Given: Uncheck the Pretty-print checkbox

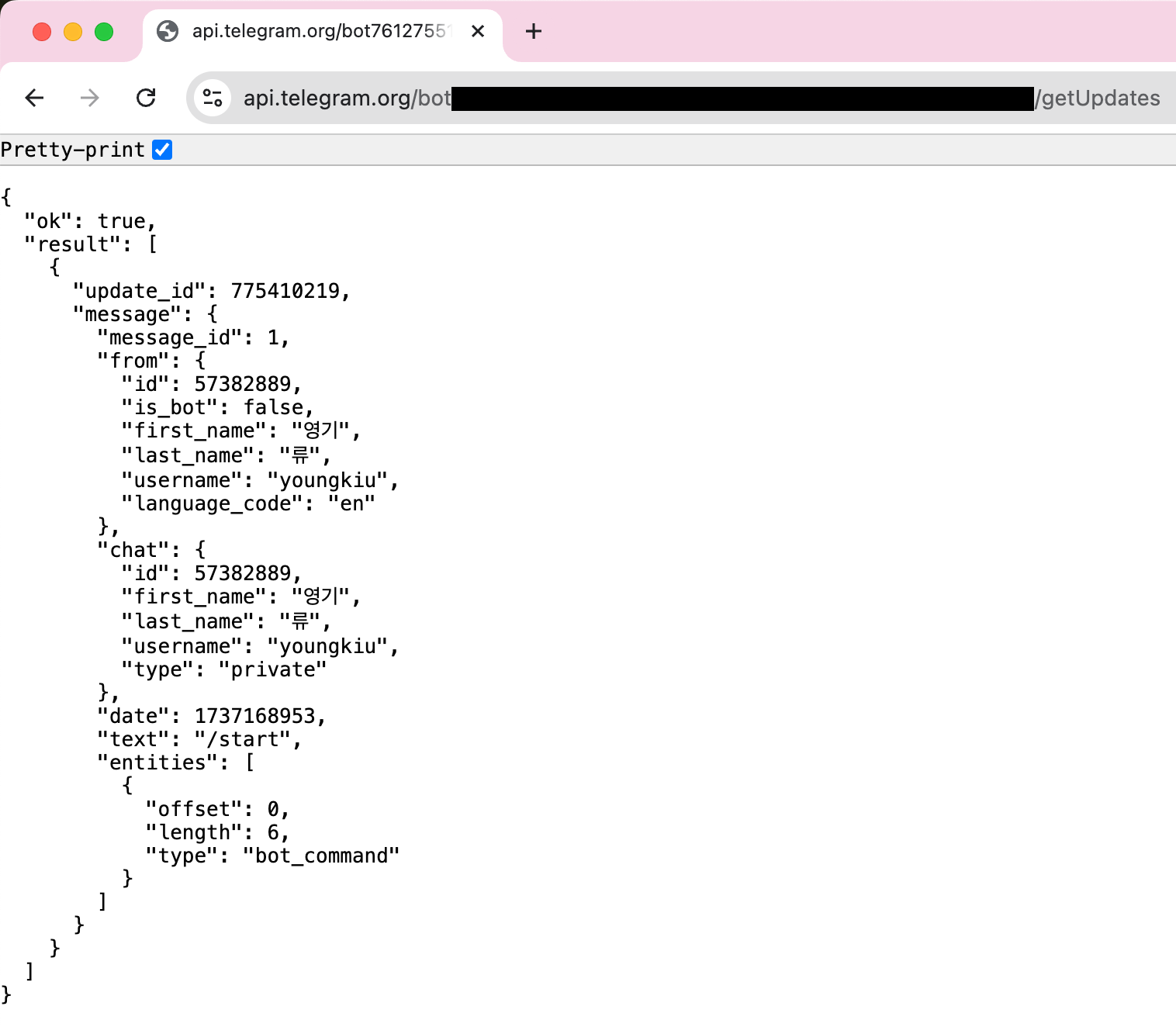Looking at the screenshot, I should tap(162, 150).
